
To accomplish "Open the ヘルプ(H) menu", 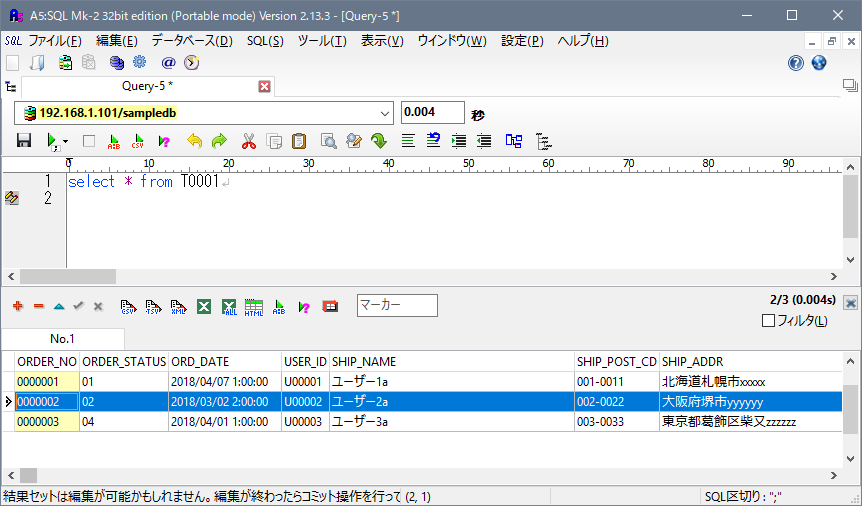I will [583, 41].
